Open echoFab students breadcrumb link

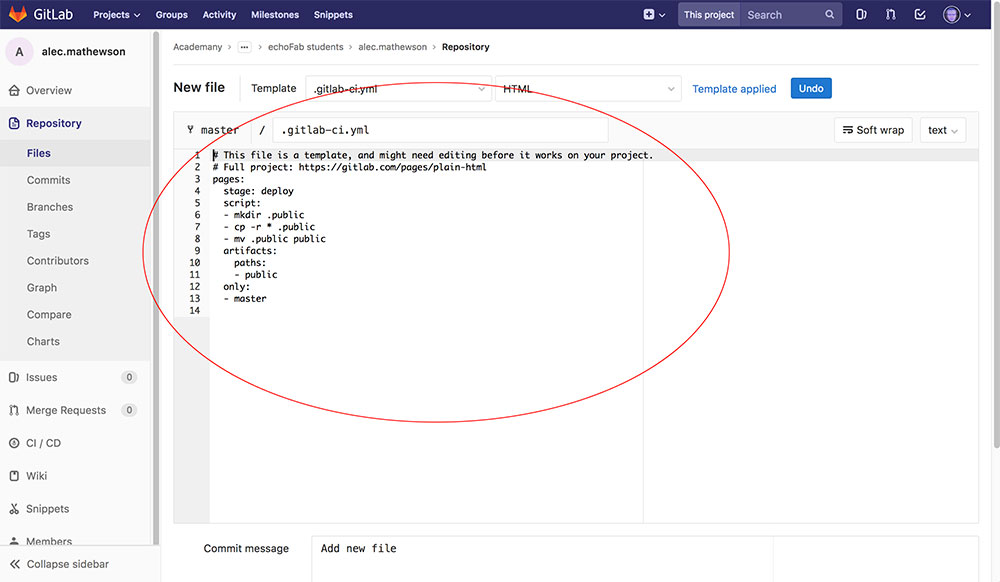[x=305, y=47]
